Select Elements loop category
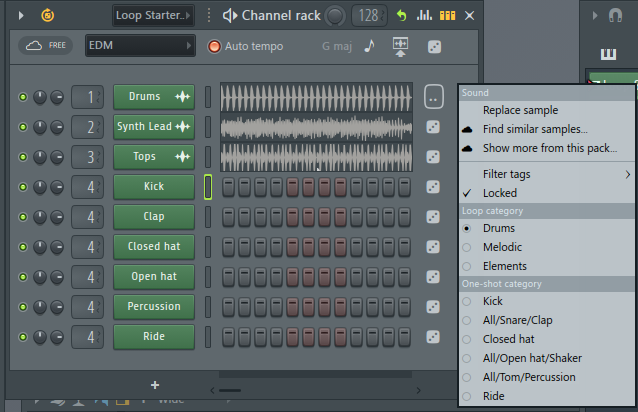Image resolution: width=638 pixels, height=412 pixels. pos(547,266)
